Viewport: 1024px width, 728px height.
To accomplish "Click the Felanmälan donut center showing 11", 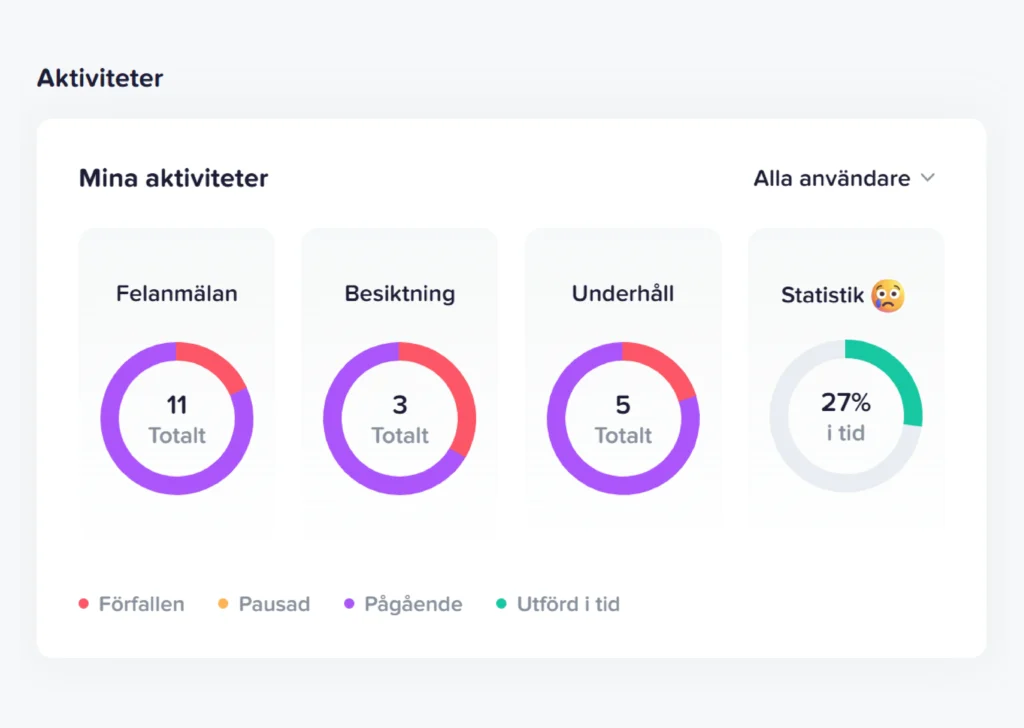I will pos(177,419).
